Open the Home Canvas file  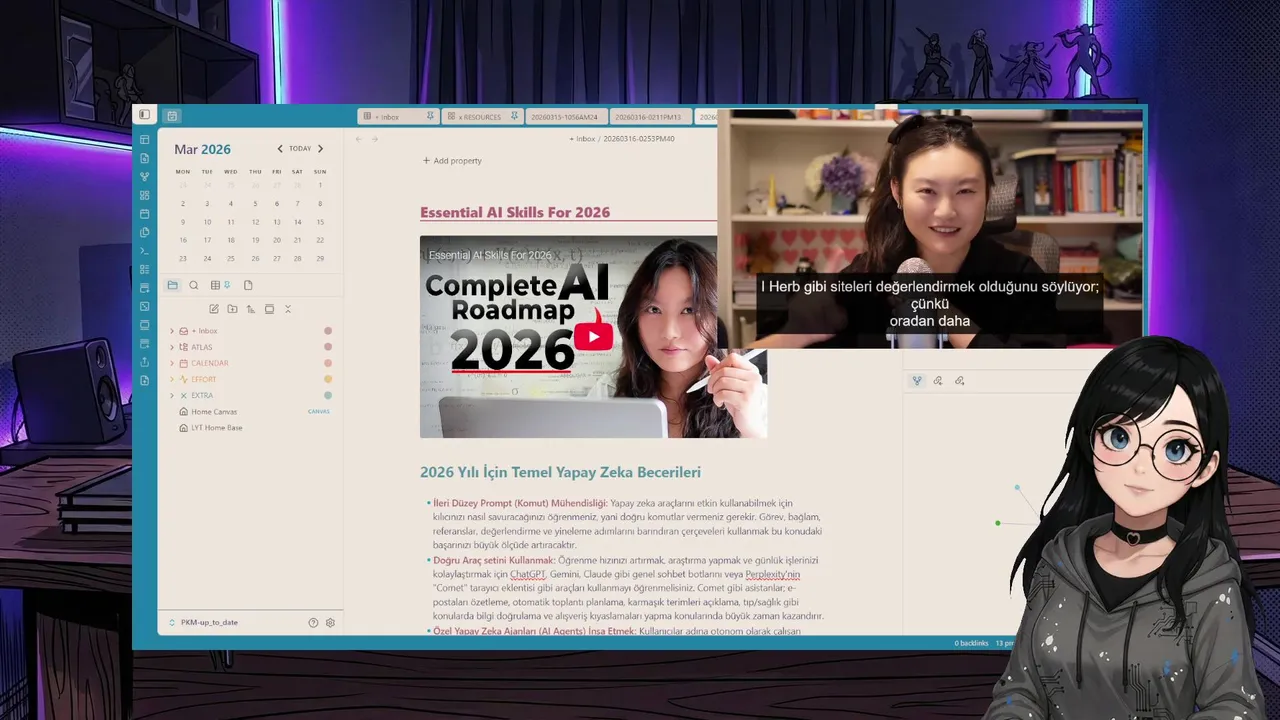(x=214, y=411)
